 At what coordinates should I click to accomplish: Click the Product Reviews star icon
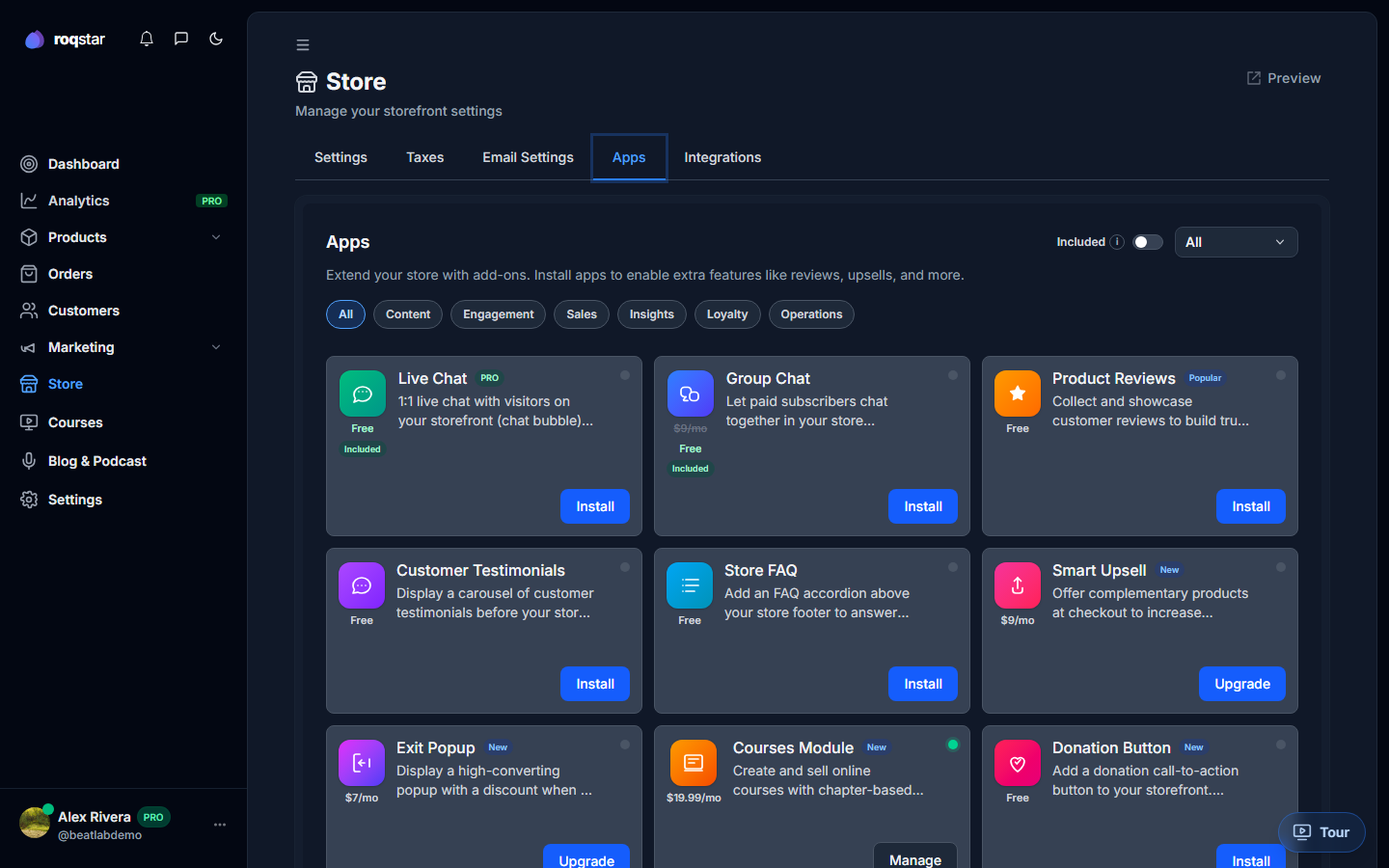1018,393
